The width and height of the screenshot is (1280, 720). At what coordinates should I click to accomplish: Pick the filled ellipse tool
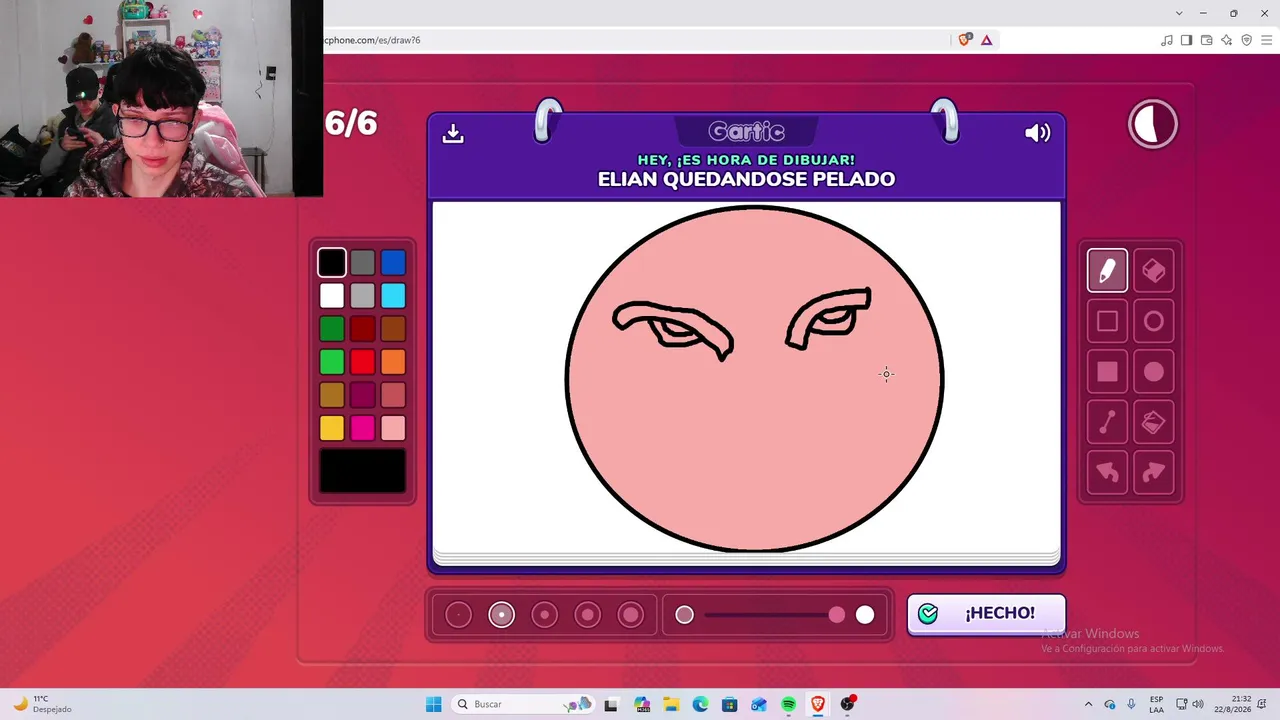[1153, 372]
